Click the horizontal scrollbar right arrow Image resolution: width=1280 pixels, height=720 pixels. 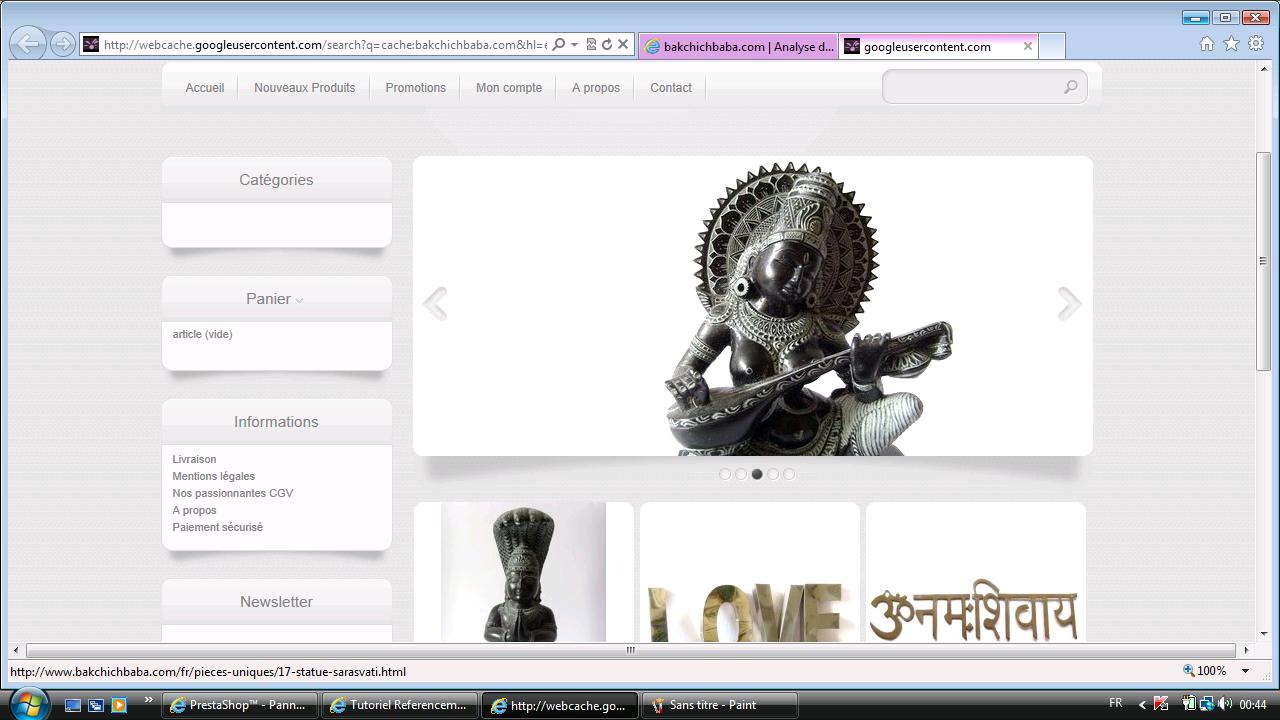1245,650
